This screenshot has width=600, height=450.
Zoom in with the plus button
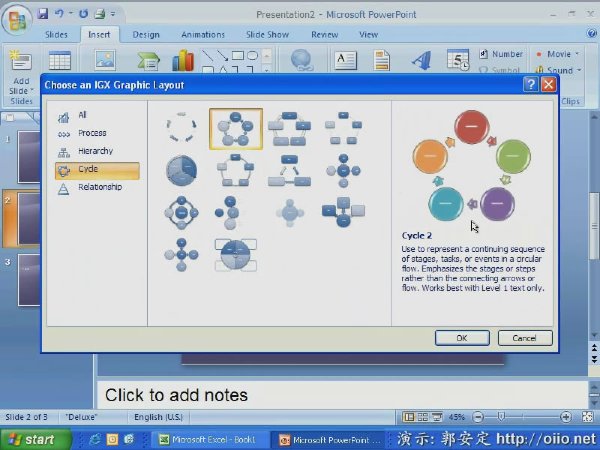point(565,417)
